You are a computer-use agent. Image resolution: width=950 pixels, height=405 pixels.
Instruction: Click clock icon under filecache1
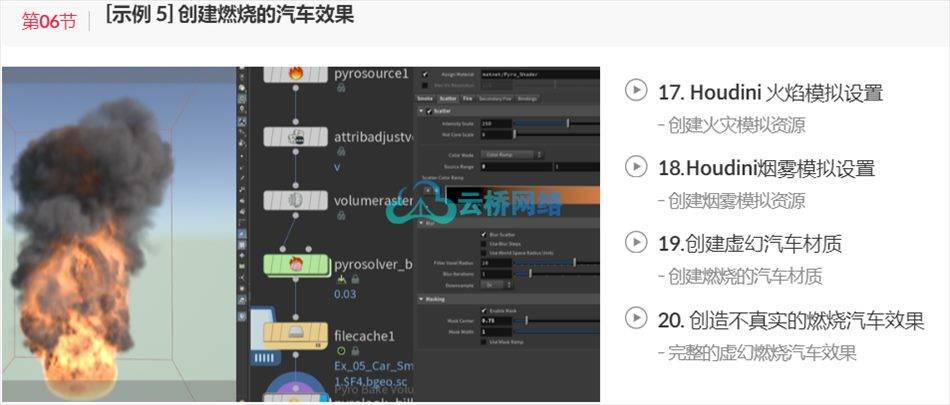point(340,350)
